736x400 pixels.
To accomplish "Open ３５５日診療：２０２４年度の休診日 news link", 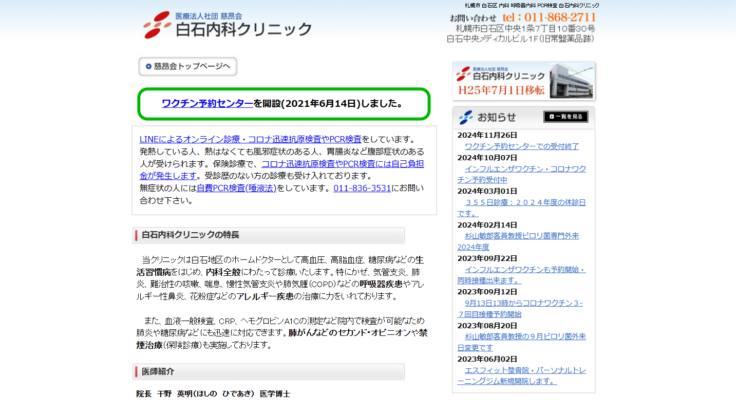I will [x=527, y=202].
